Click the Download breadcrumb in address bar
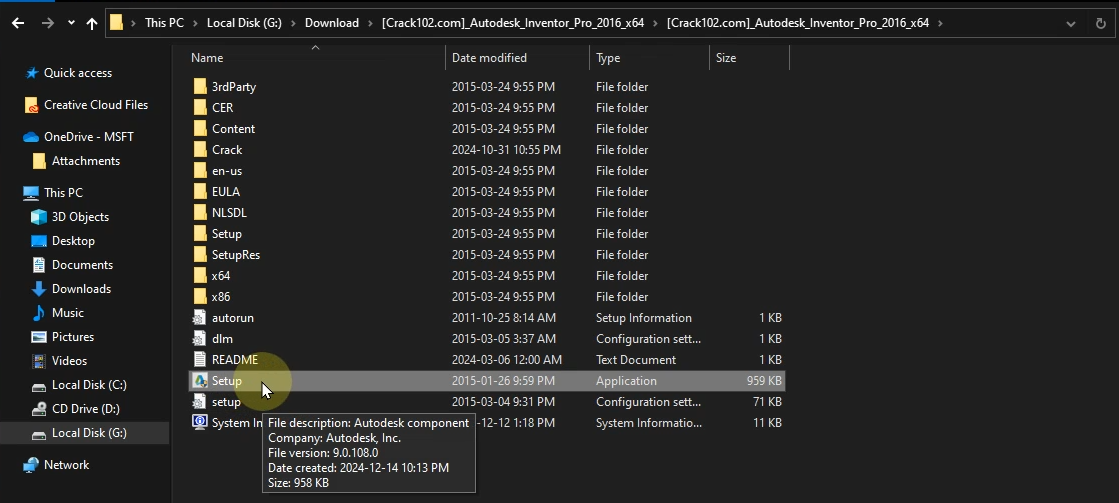 coord(331,22)
